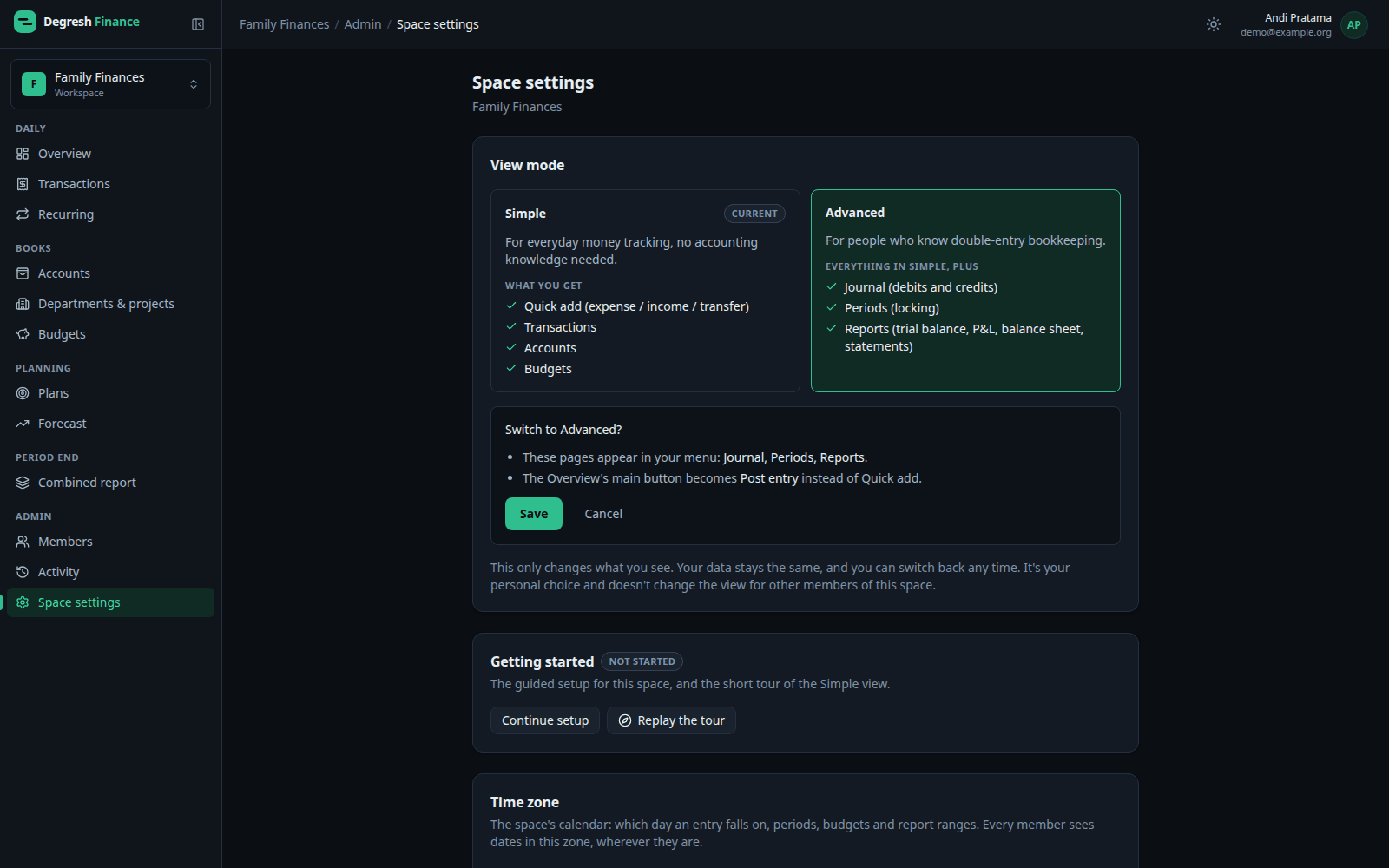
Task: Select the Simple view mode card
Action: (x=645, y=291)
